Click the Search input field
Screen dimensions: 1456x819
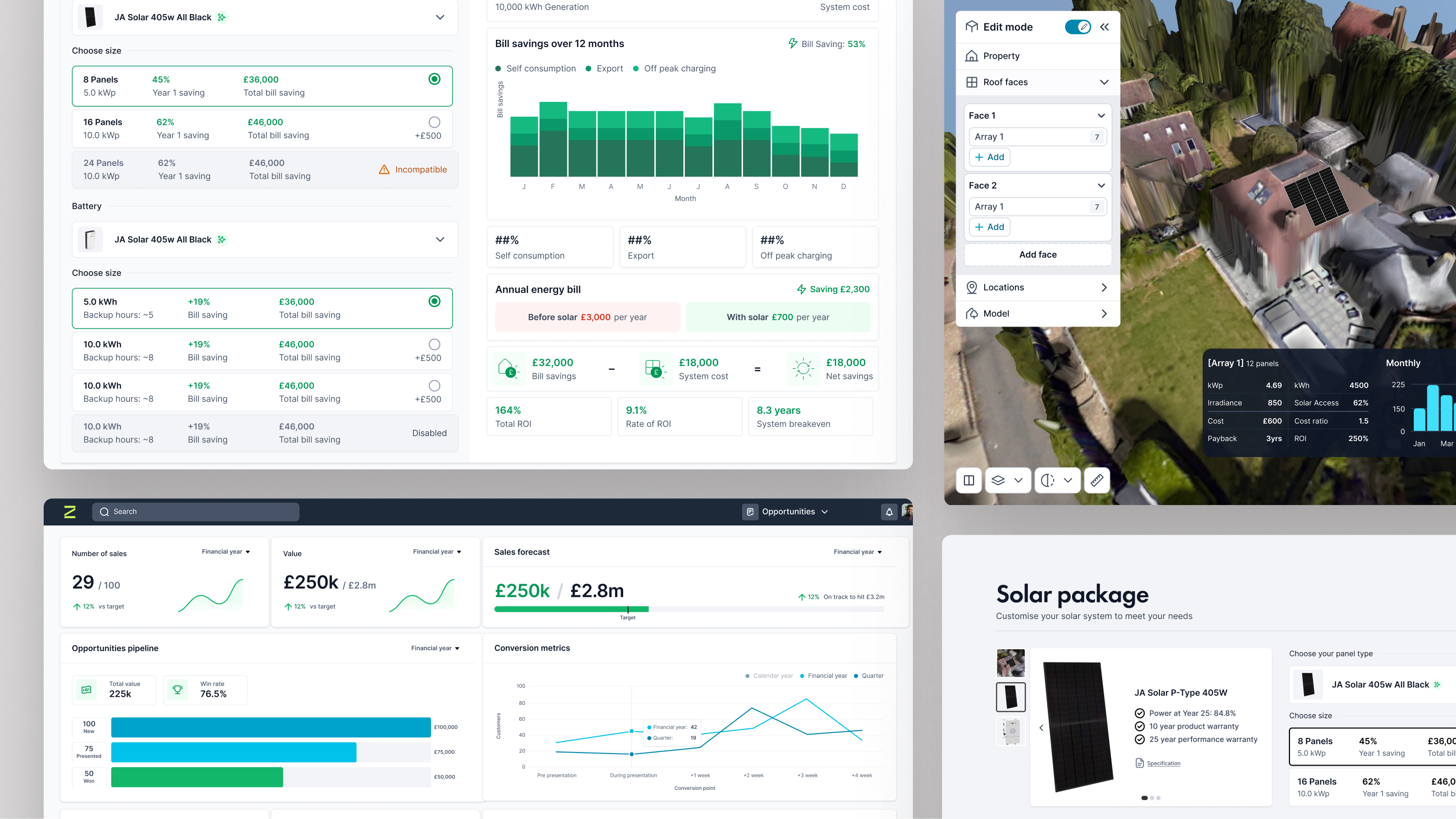pyautogui.click(x=196, y=511)
